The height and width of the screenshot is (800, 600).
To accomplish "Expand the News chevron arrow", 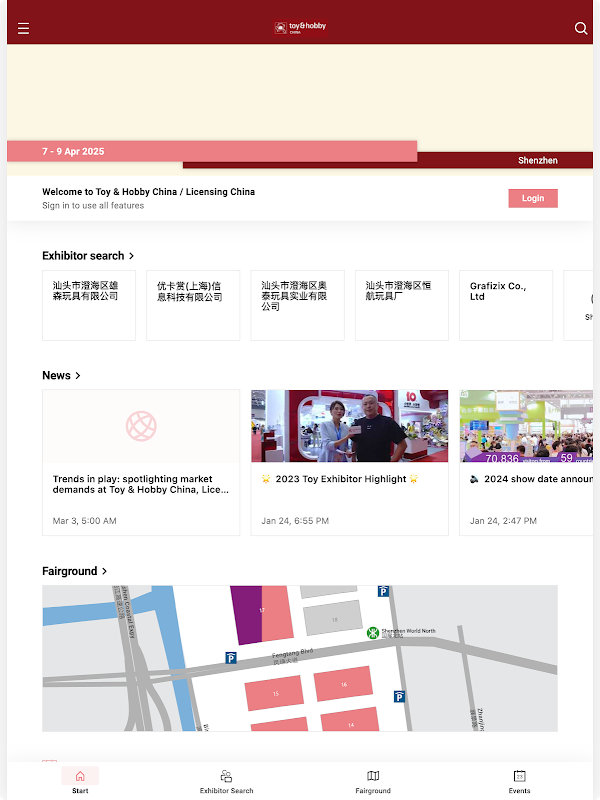I will pyautogui.click(x=78, y=376).
